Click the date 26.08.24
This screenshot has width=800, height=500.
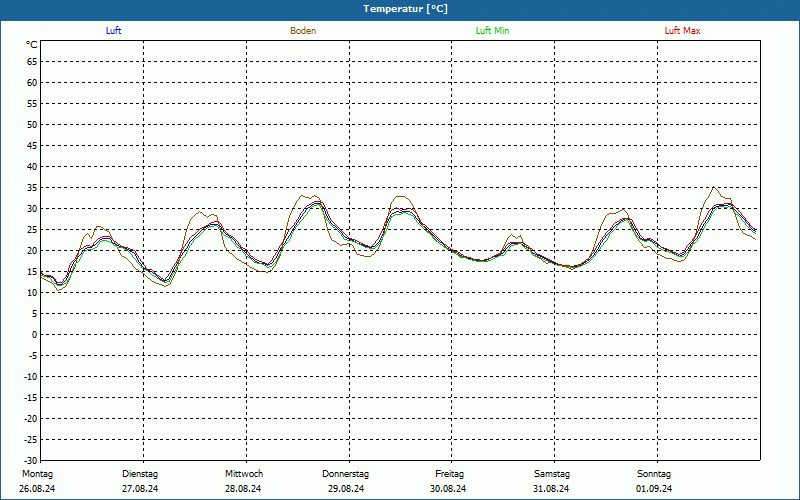point(37,489)
